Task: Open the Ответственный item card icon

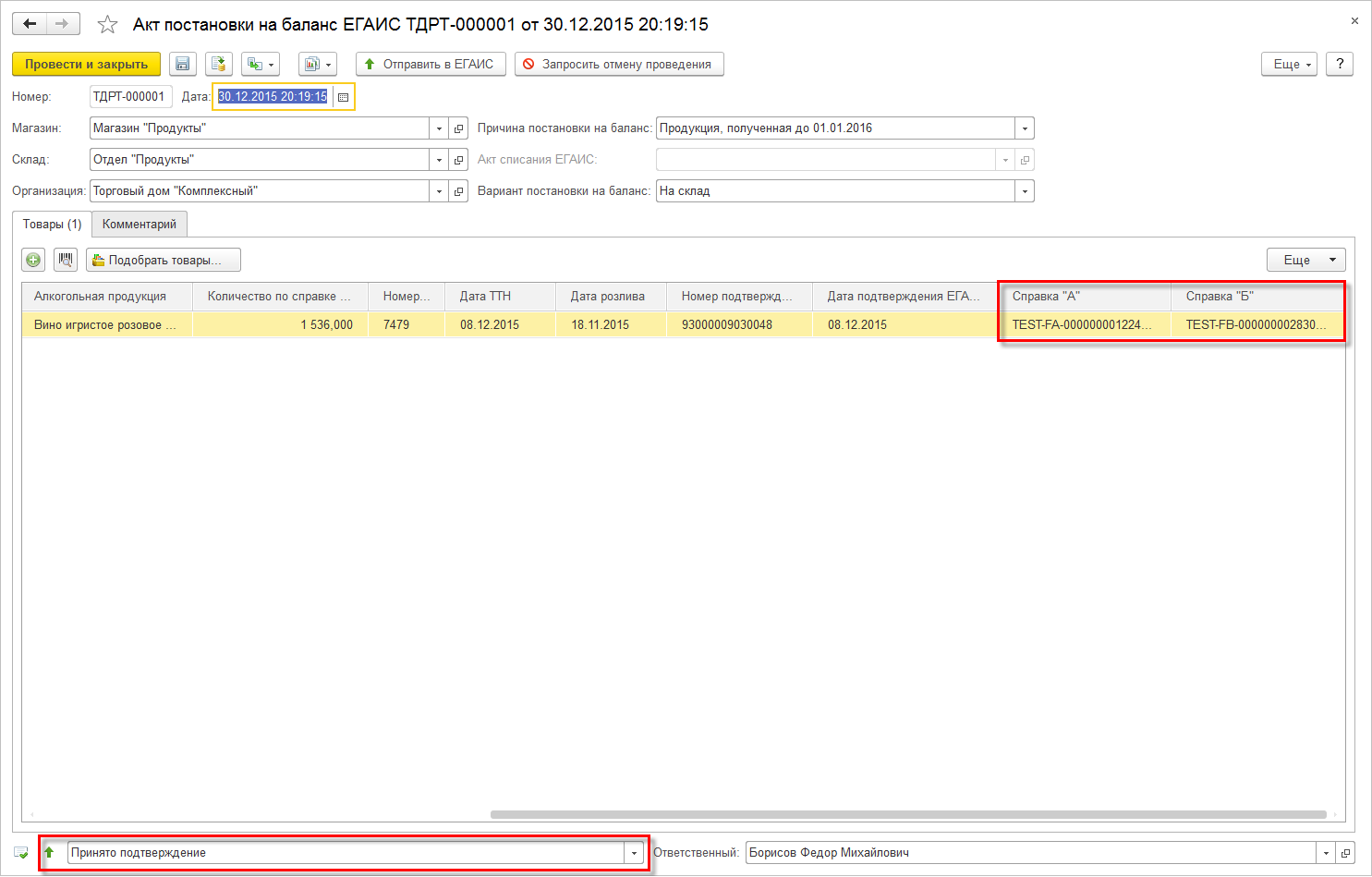Action: tap(1346, 853)
